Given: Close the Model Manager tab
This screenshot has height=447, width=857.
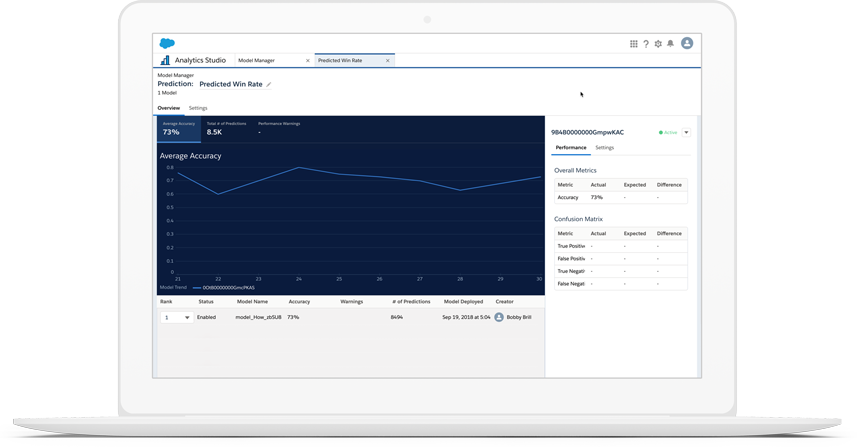Looking at the screenshot, I should point(308,61).
